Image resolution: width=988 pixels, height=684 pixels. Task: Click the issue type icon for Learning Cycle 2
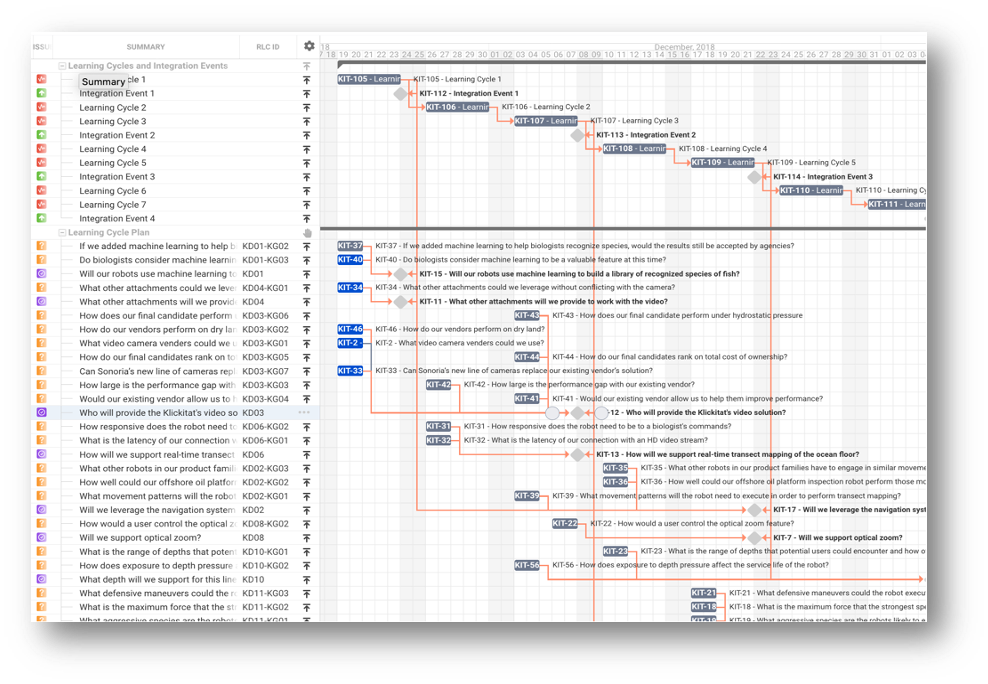coord(42,107)
